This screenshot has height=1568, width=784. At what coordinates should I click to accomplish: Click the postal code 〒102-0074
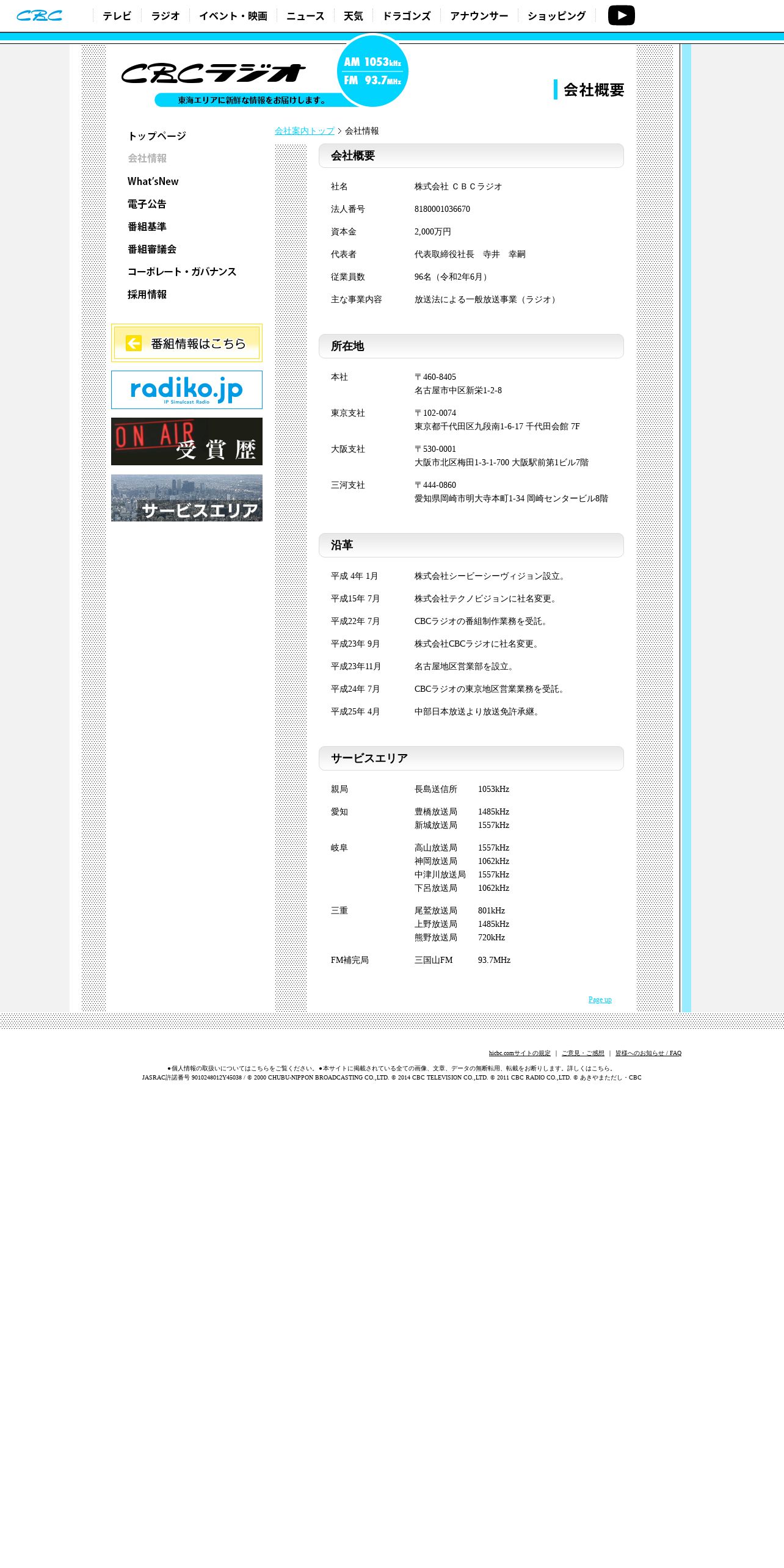pos(435,413)
